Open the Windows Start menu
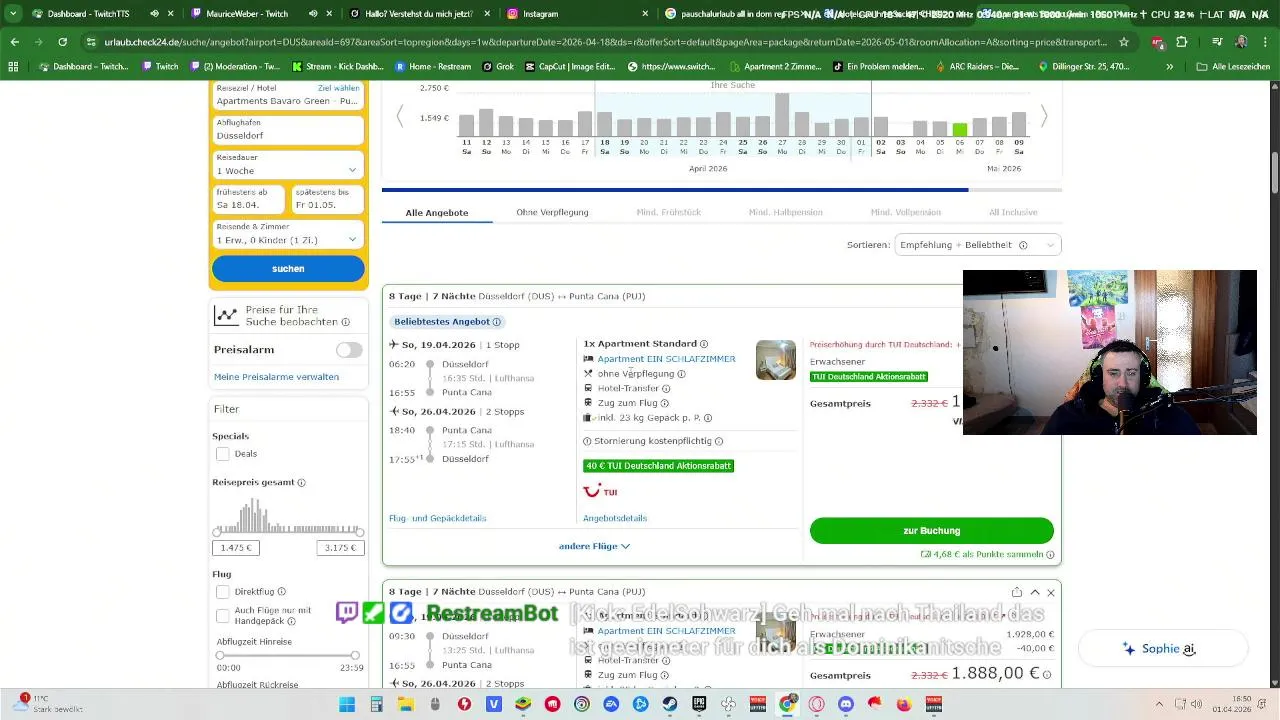 point(347,704)
